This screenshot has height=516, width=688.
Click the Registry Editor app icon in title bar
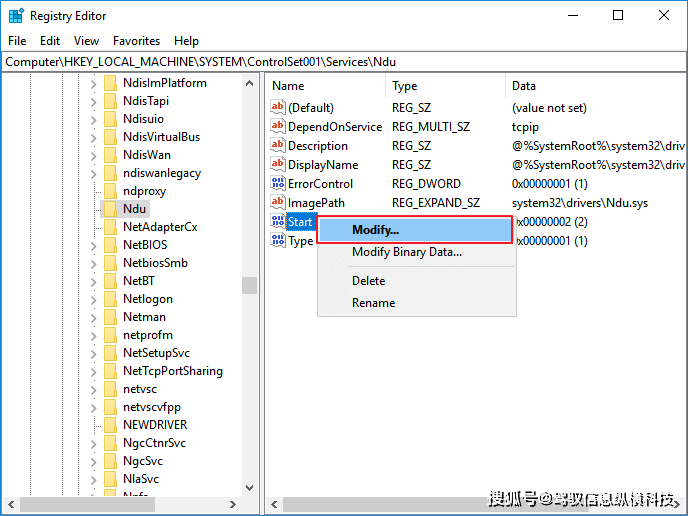[x=16, y=16]
